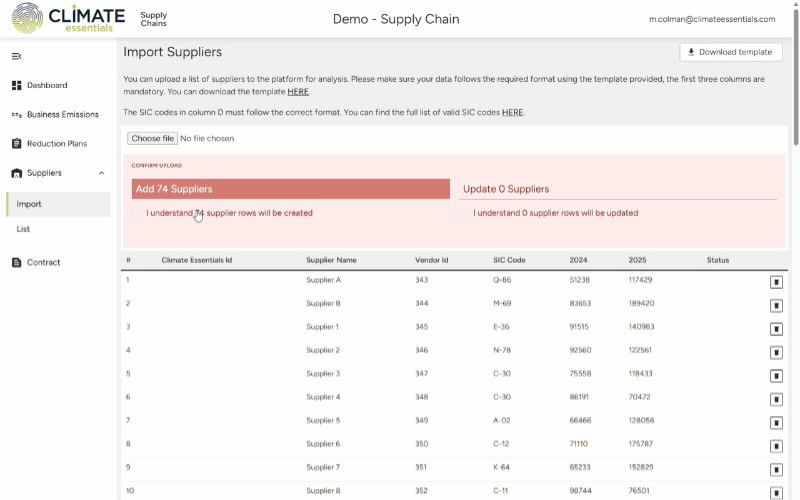Click the Climate Essentials fingerprint logo
Screen dimensions: 800x500
(x=27, y=18)
